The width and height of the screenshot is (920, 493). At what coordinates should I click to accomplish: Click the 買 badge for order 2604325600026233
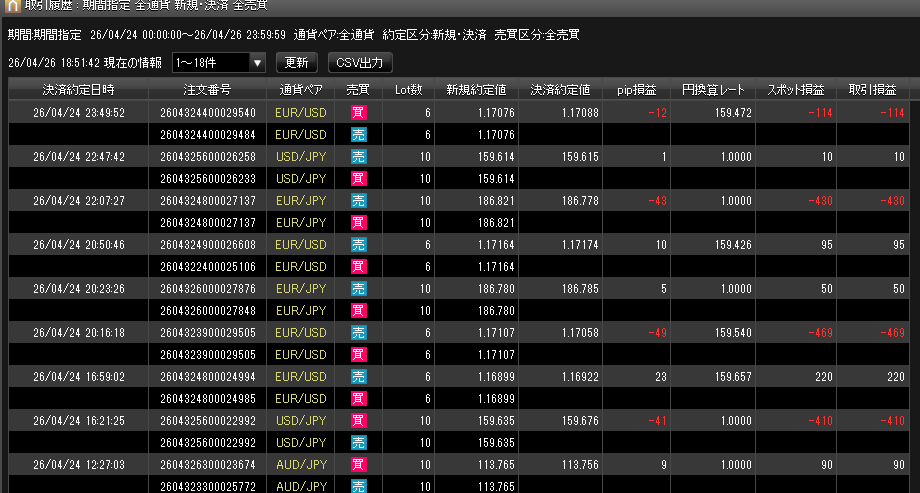(x=359, y=179)
